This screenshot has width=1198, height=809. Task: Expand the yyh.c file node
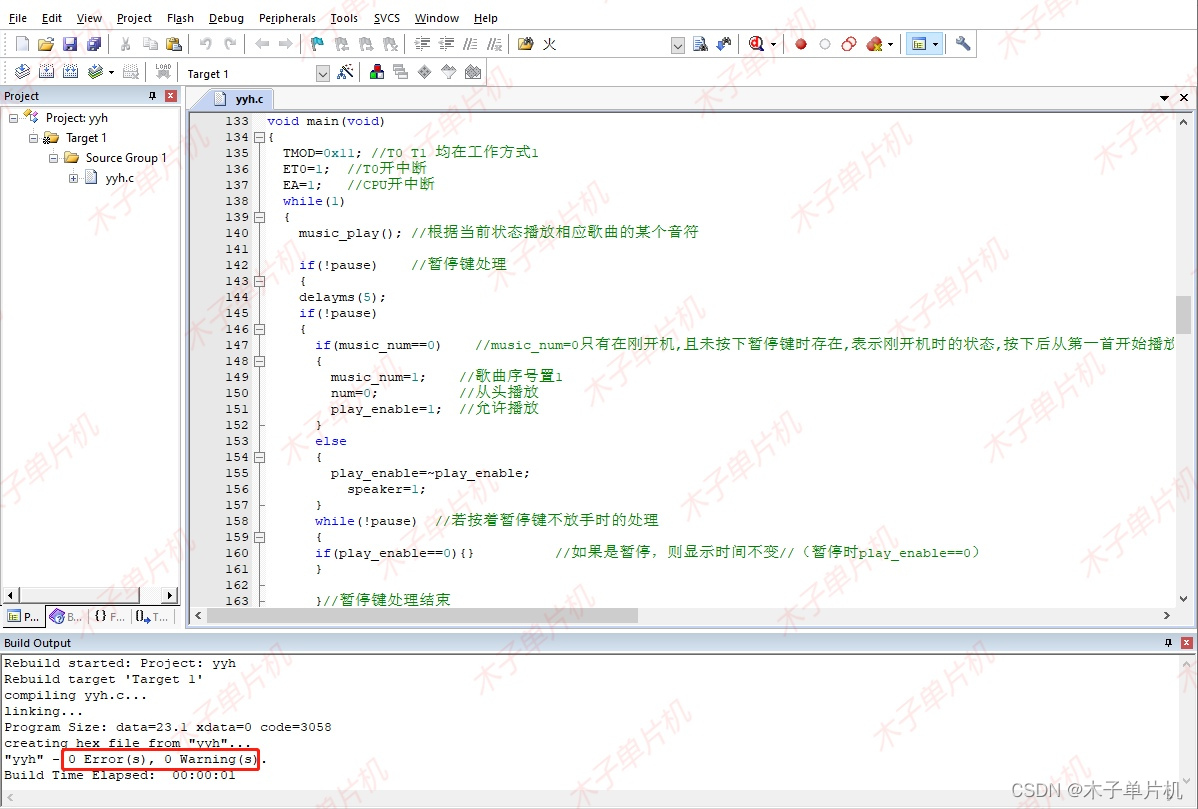coord(73,178)
